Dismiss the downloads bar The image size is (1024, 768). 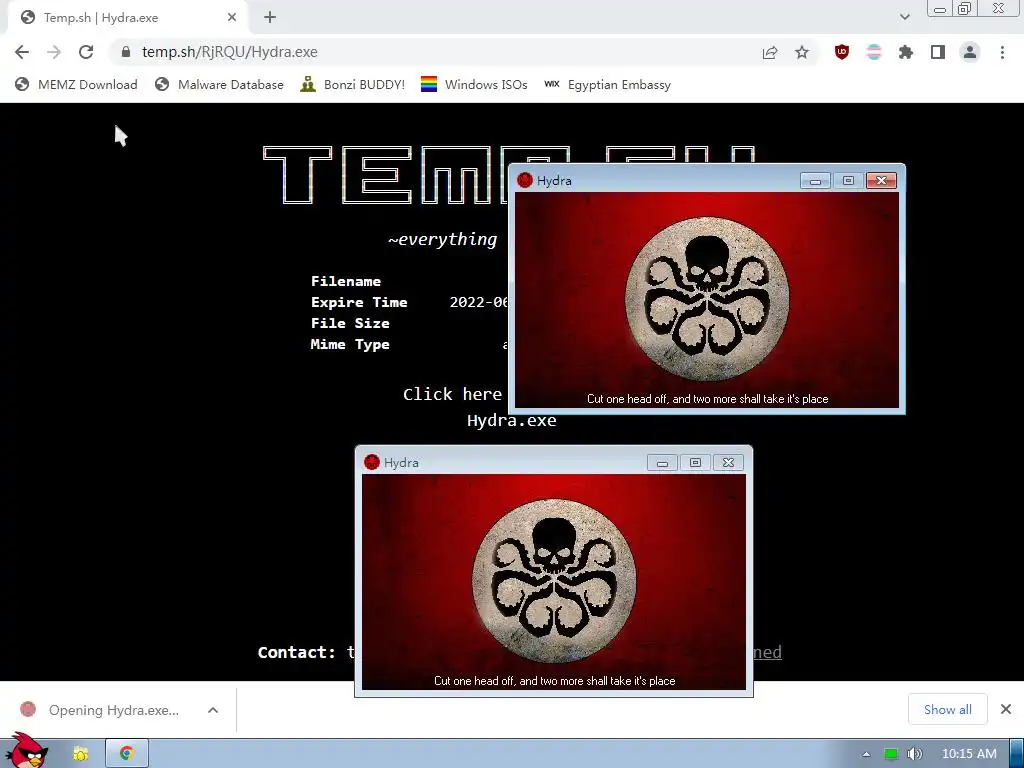coord(1006,709)
